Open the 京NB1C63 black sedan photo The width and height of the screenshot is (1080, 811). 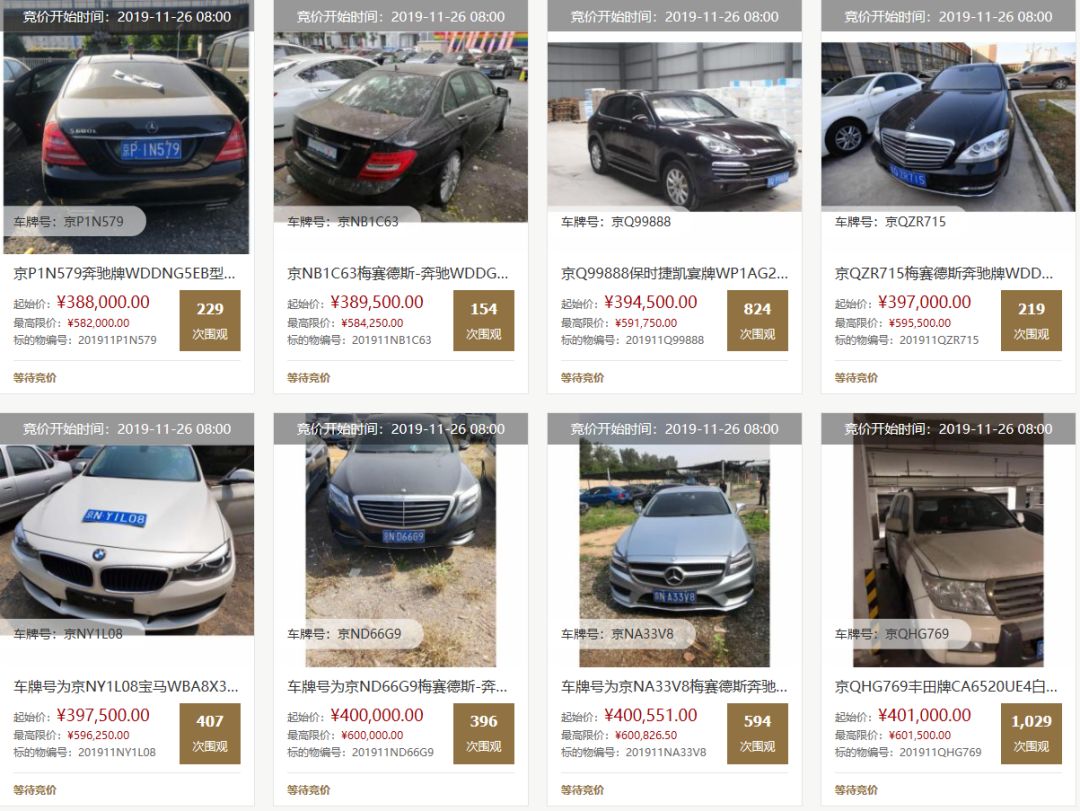(x=401, y=111)
